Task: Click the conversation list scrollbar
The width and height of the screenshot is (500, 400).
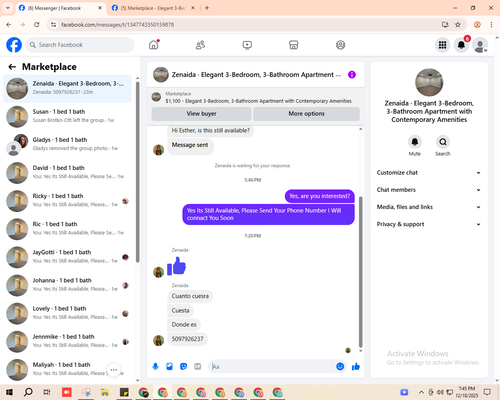Action: [138, 172]
